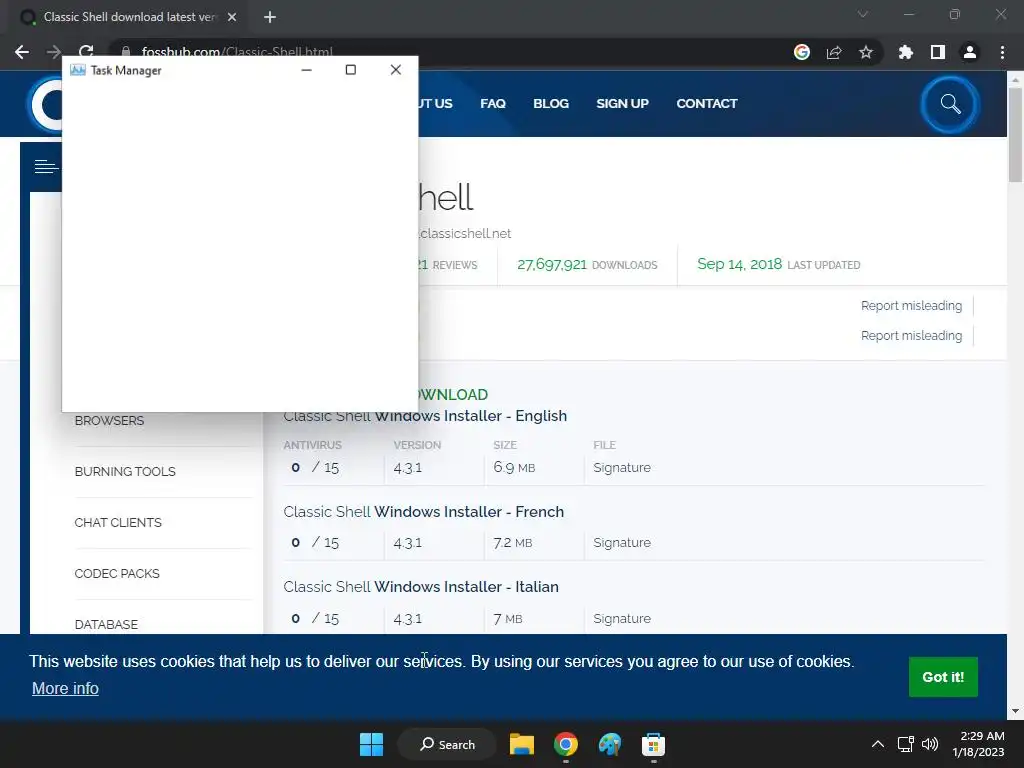Select the Classic Shell browser tab
The image size is (1024, 768).
click(129, 17)
